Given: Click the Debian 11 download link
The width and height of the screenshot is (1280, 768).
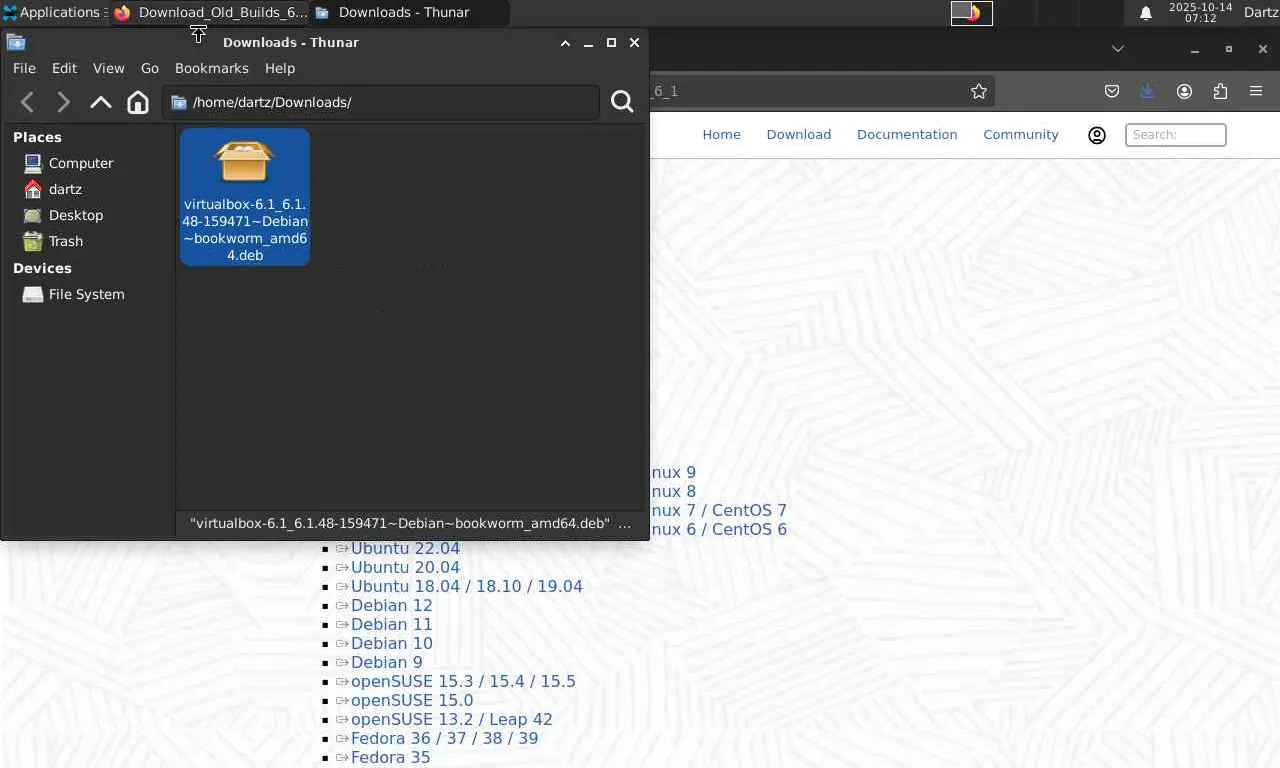Looking at the screenshot, I should [392, 625].
